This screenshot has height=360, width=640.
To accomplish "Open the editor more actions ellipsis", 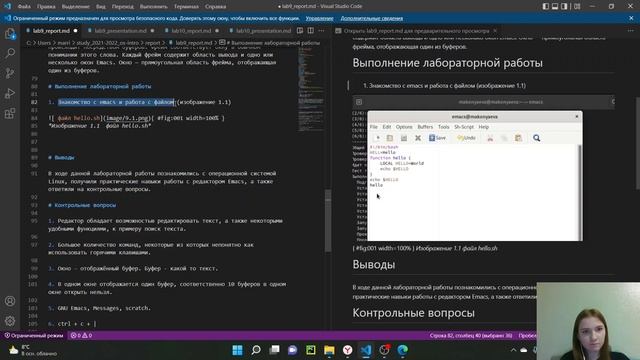I will tap(322, 31).
